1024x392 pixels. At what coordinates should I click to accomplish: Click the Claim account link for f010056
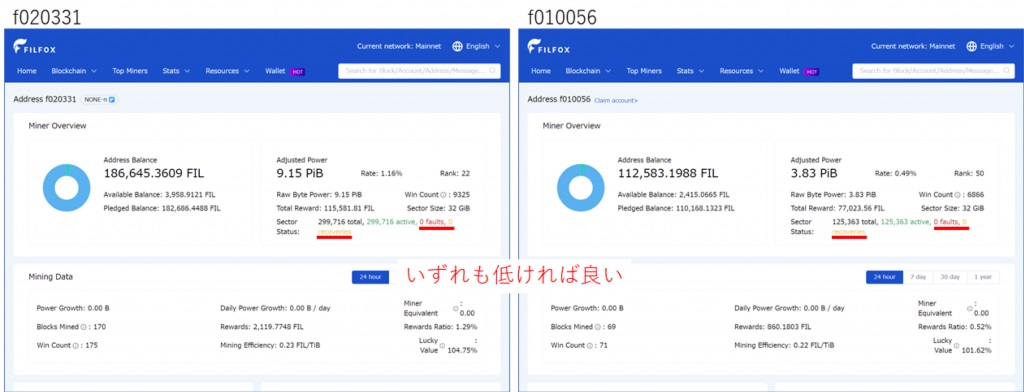tap(616, 101)
